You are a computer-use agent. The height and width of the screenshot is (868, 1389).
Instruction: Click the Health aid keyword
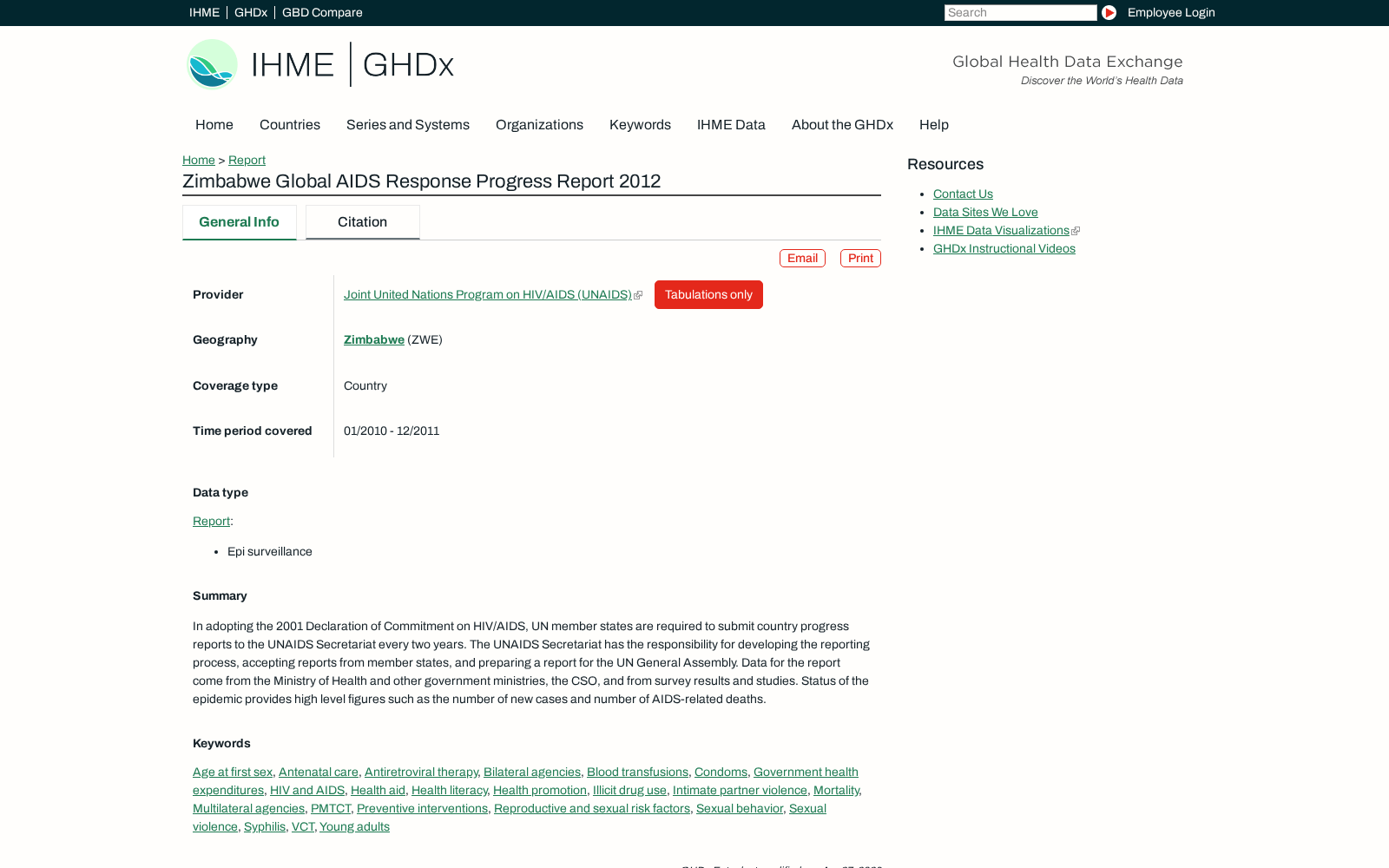point(378,790)
